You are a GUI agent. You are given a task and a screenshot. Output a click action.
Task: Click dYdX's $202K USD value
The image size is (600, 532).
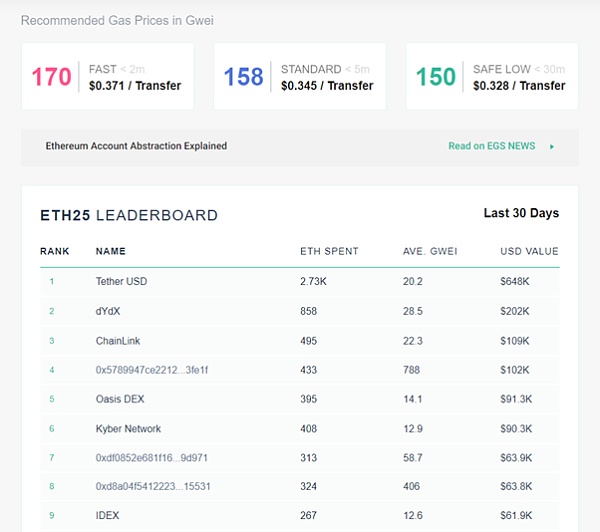pyautogui.click(x=515, y=311)
